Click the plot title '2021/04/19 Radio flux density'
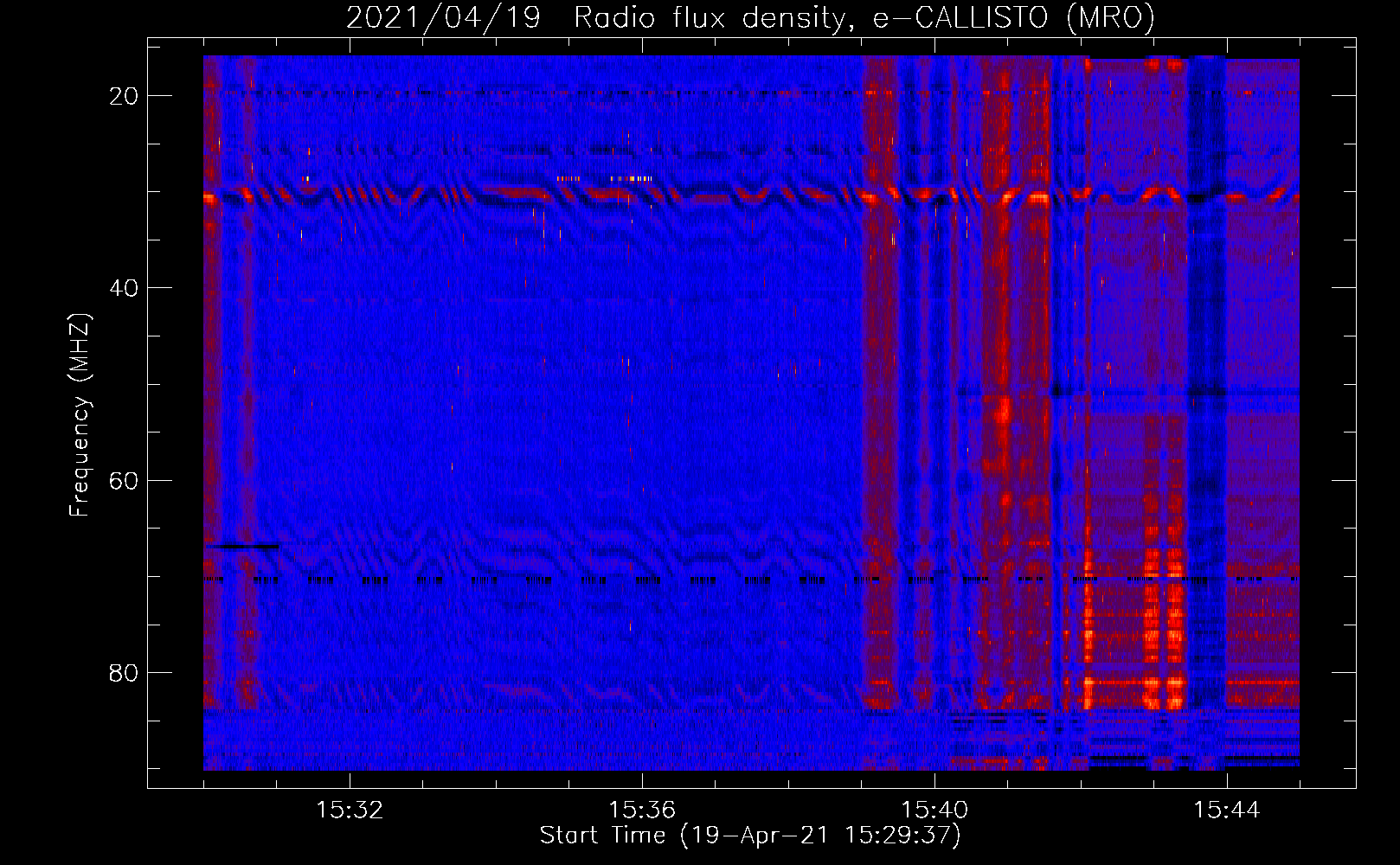The image size is (1400, 865). 750,18
